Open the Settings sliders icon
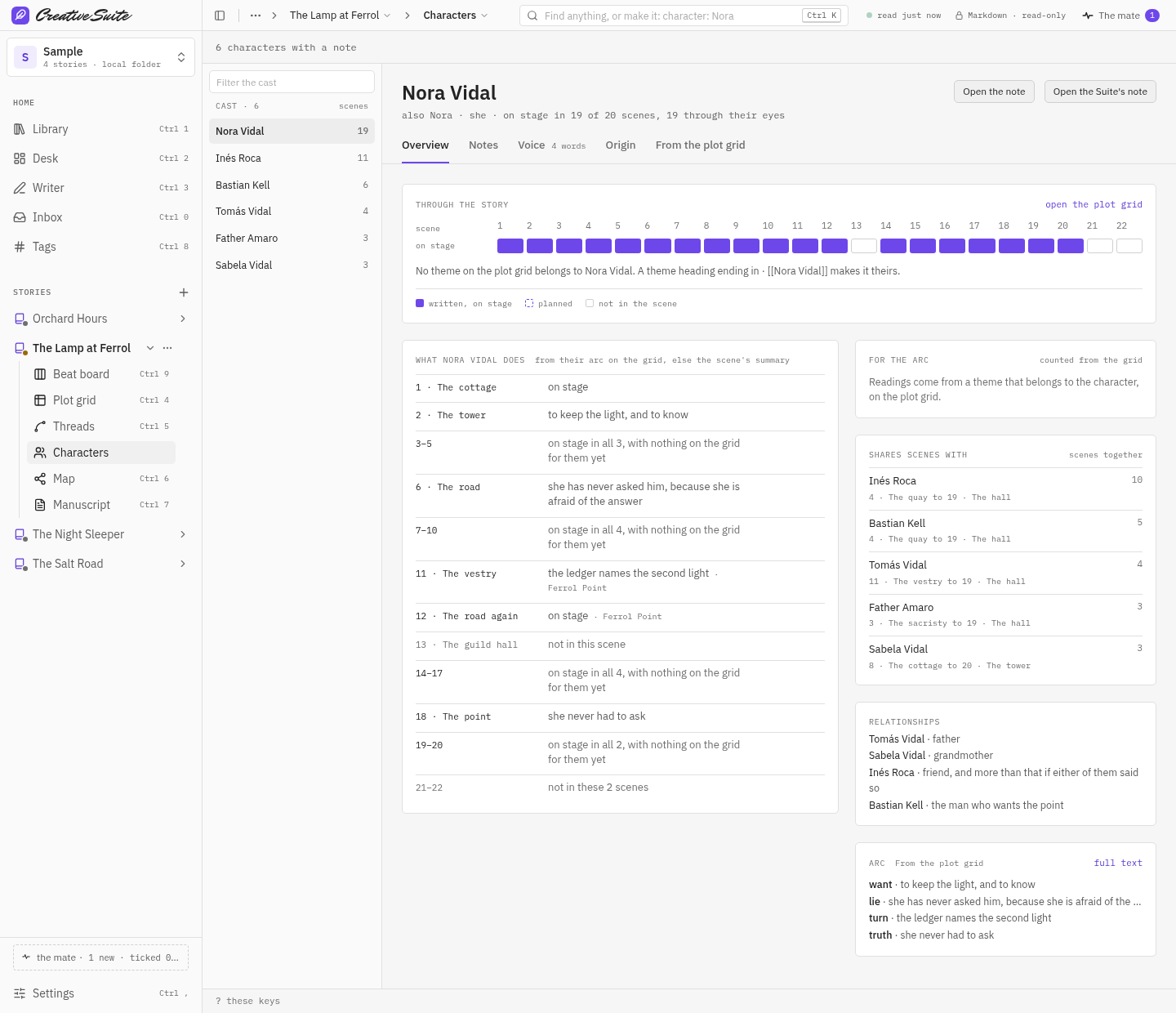 pyautogui.click(x=20, y=993)
